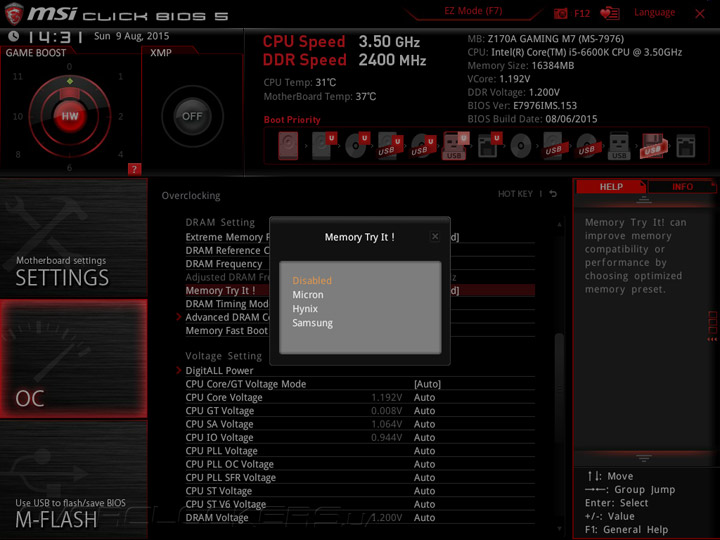720x540 pixels.
Task: Click the help panel bottom collapse handle
Action: [x=643, y=458]
